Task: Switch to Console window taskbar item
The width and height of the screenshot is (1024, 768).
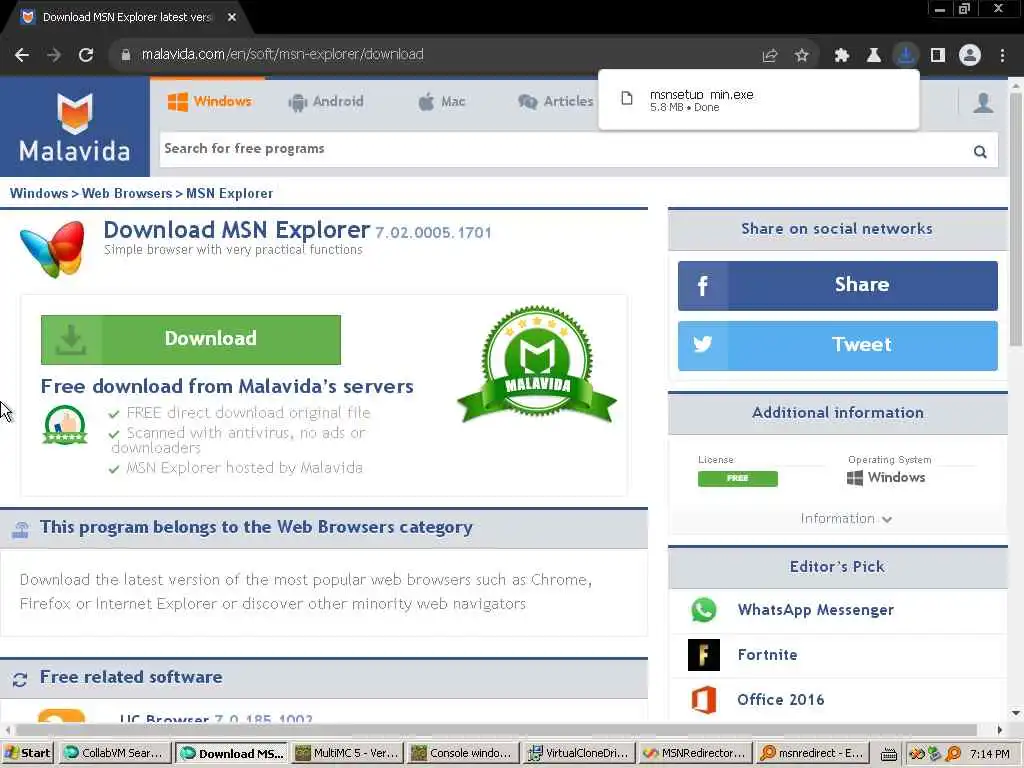Action: 462,753
